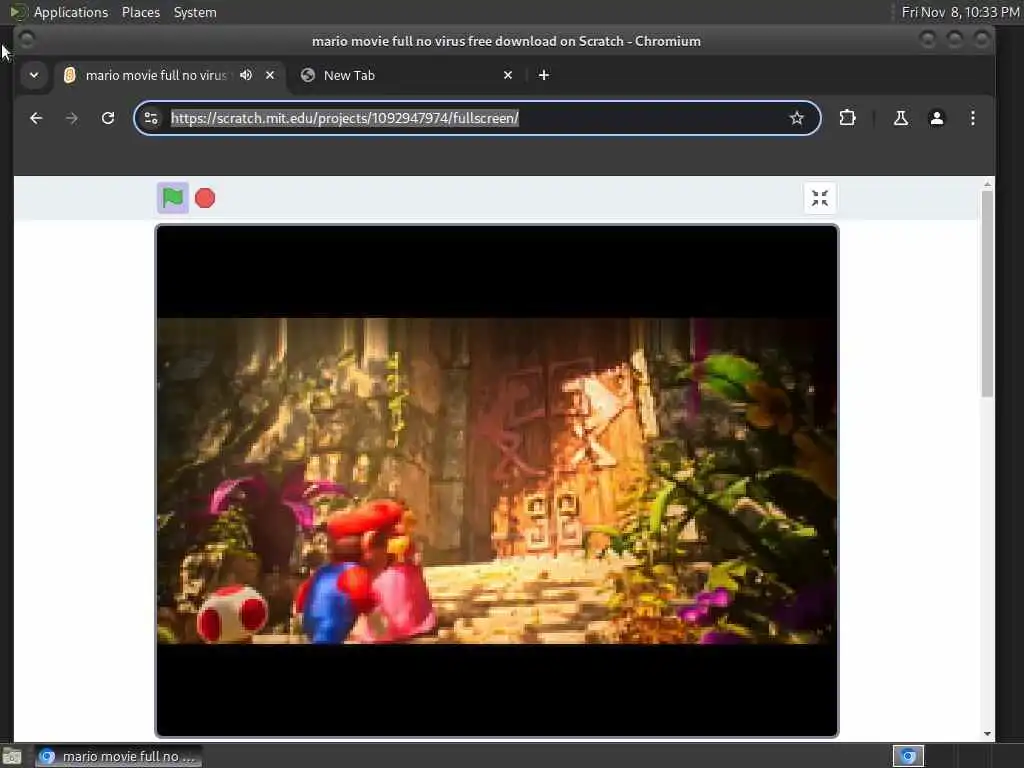
Task: Close the New Tab tab
Action: (x=508, y=75)
